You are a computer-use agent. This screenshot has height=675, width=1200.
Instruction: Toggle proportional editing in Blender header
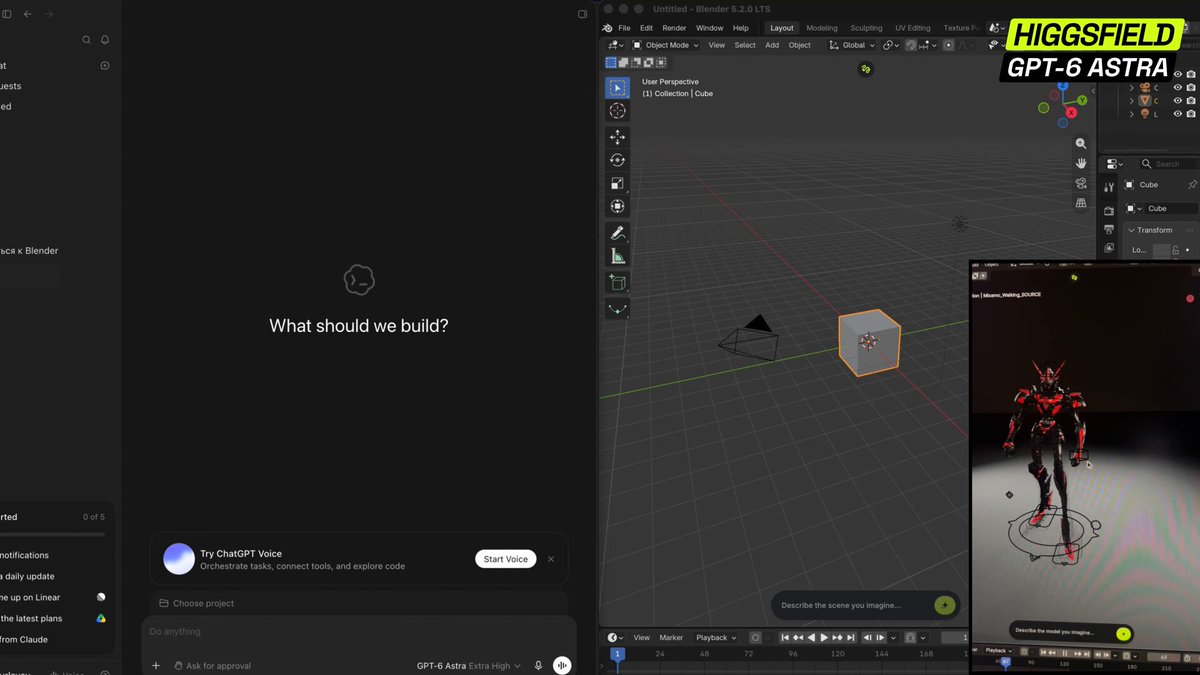point(948,45)
